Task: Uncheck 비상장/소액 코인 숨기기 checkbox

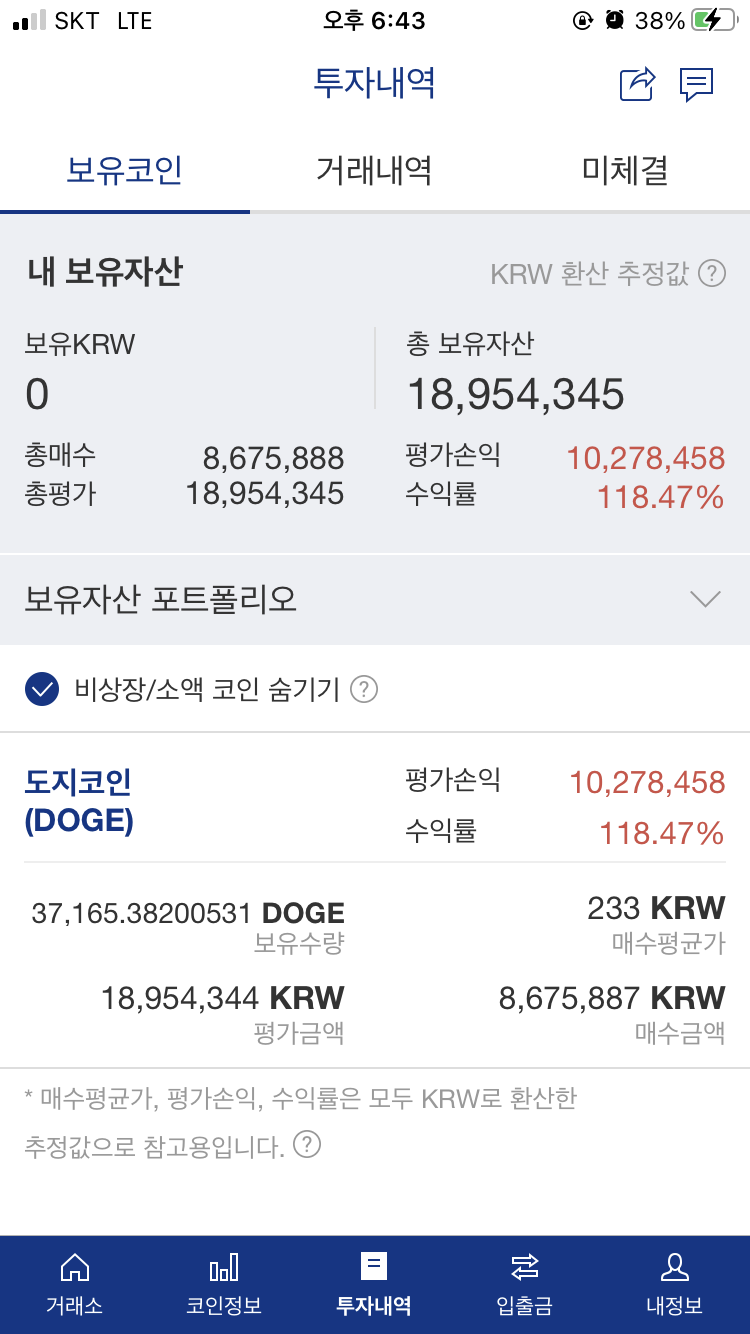Action: [x=42, y=689]
